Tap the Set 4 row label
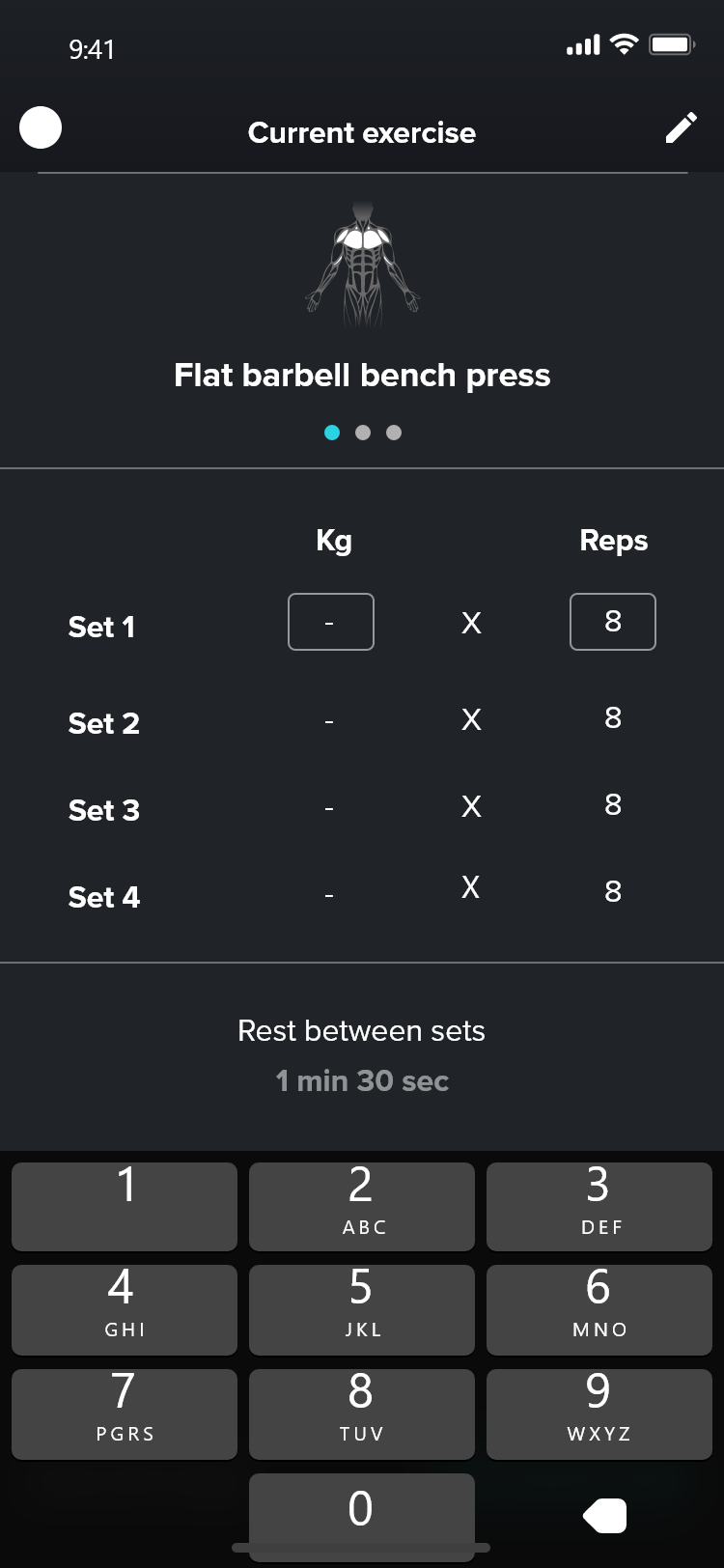724x1568 pixels. 104,897
